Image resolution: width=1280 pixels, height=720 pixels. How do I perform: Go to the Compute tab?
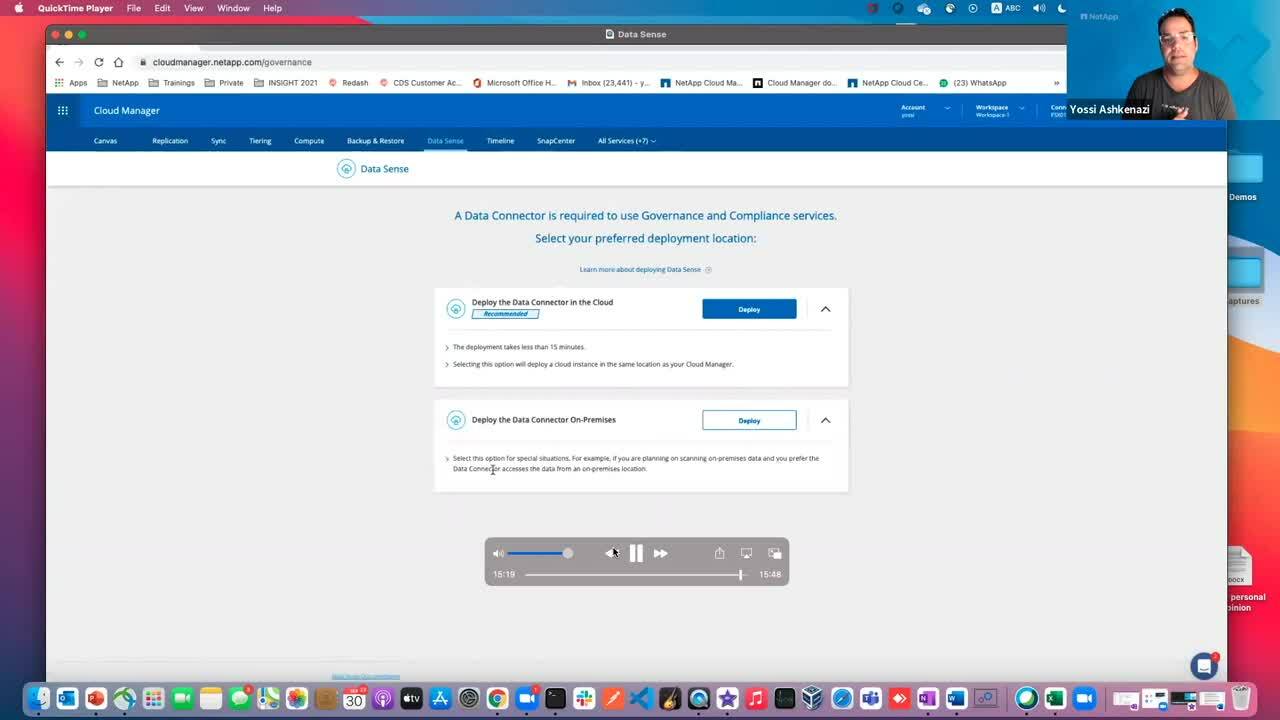pyautogui.click(x=309, y=141)
